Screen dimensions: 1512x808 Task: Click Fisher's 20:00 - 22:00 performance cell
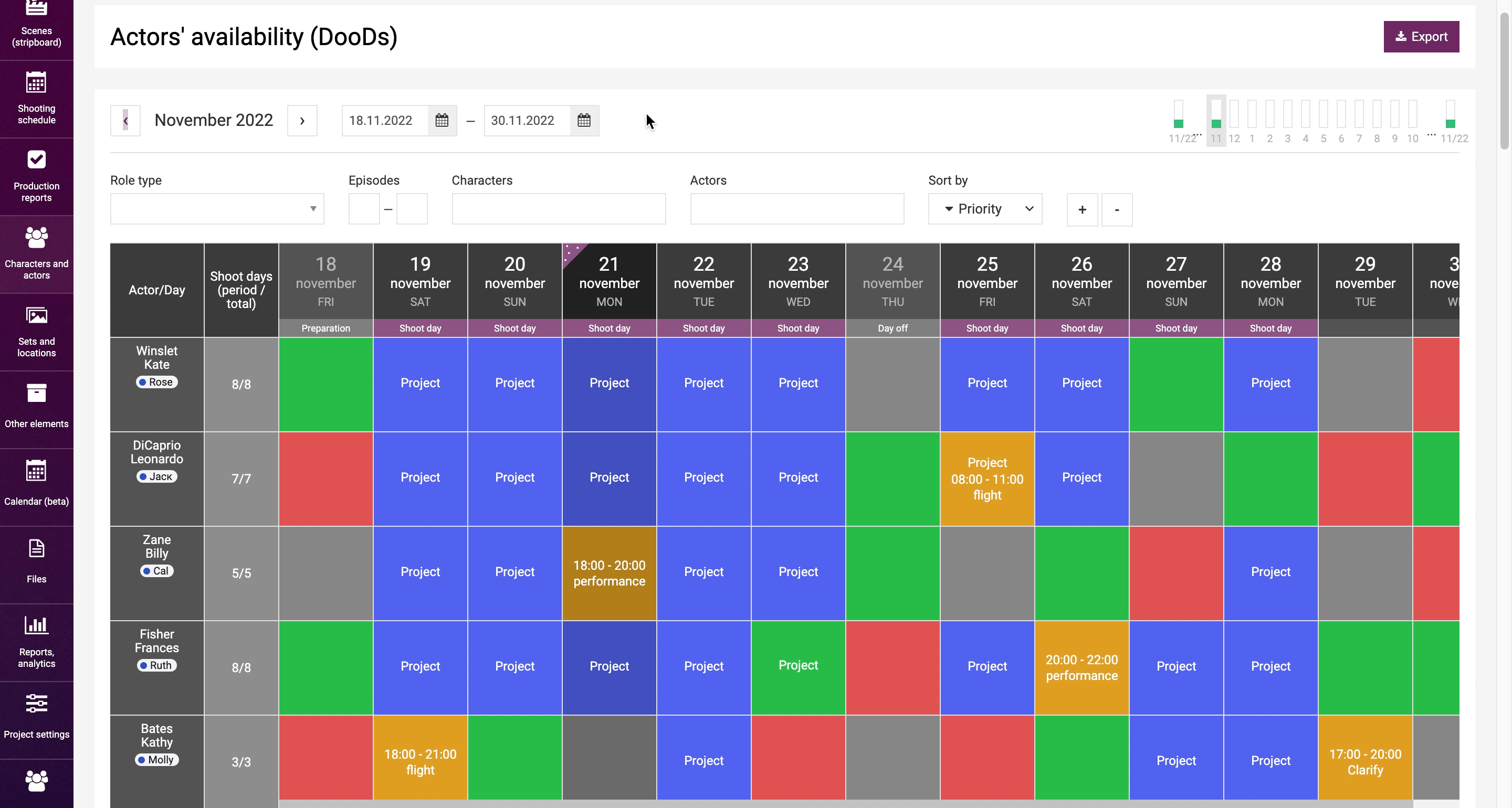[1081, 668]
